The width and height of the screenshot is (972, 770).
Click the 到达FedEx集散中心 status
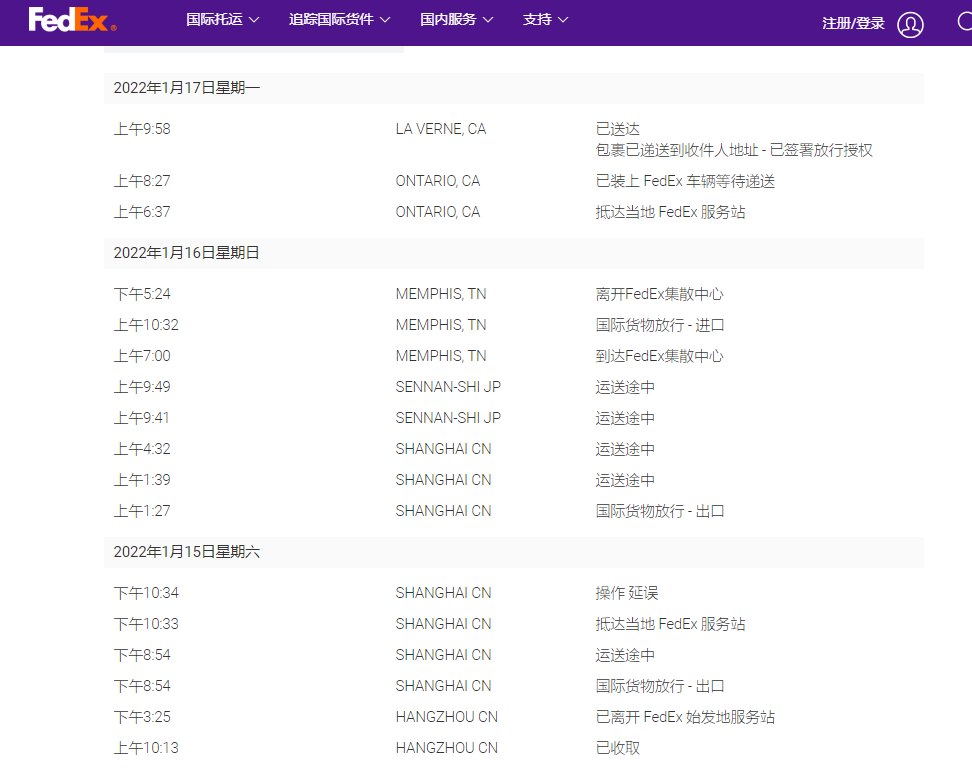(x=660, y=356)
